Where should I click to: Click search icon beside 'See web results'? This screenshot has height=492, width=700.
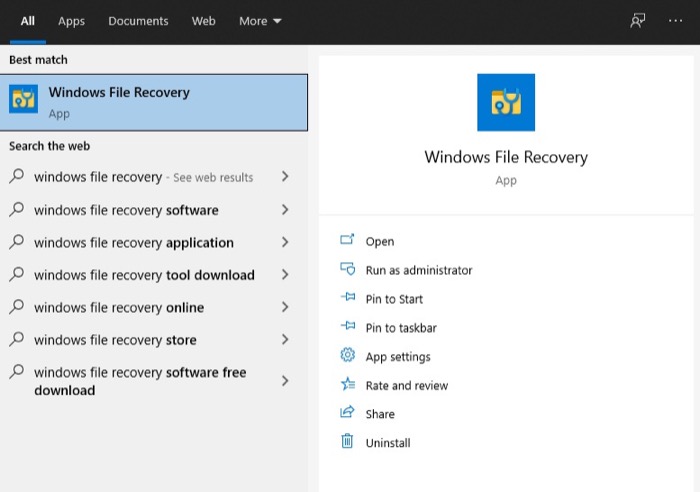tap(17, 176)
